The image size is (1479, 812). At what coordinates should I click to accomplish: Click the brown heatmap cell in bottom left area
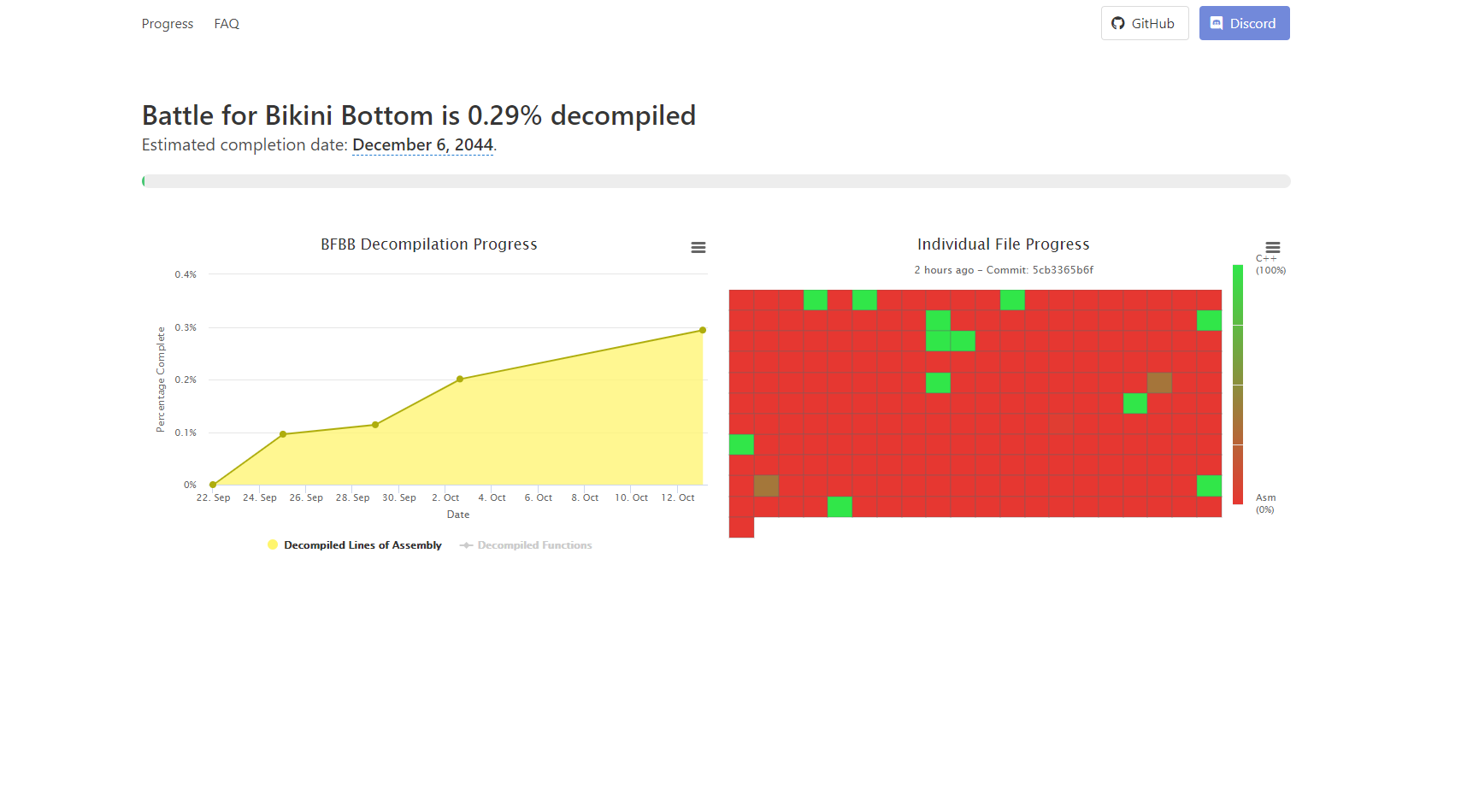coord(766,485)
